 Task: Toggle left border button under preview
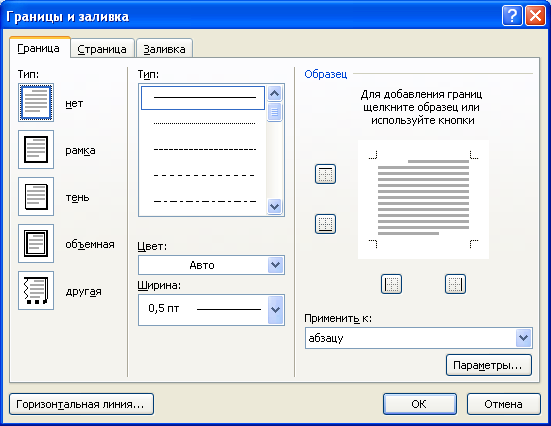[x=391, y=284]
